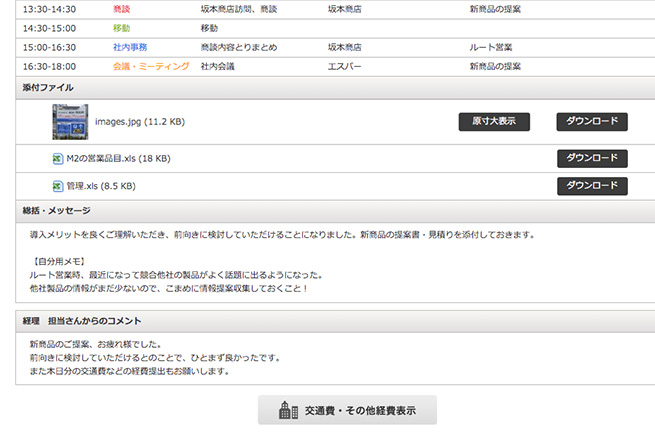Image resolution: width=655 pixels, height=441 pixels.
Task: Select the 16:30-18:00 time cell
Action: click(49, 66)
